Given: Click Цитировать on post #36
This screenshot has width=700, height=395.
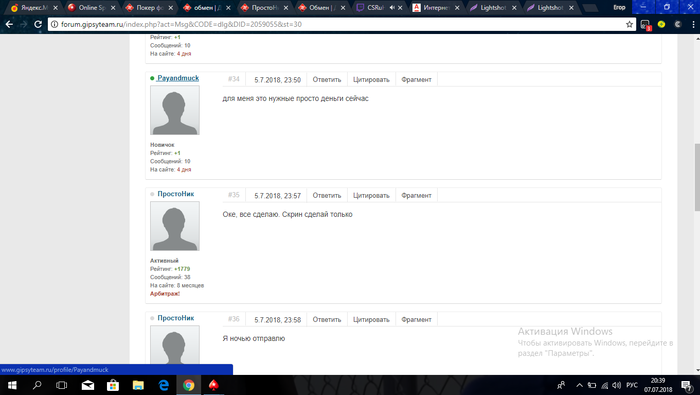Looking at the screenshot, I should tap(371, 320).
